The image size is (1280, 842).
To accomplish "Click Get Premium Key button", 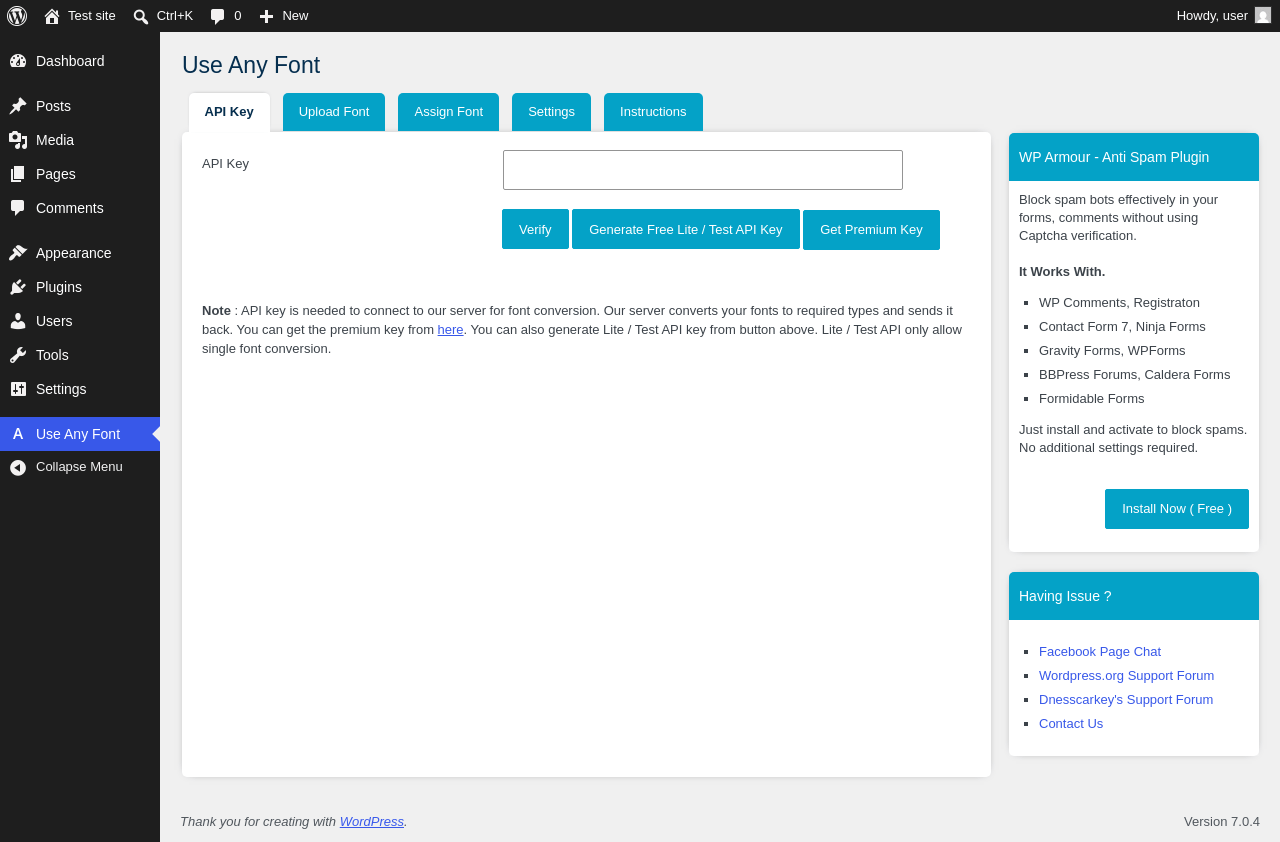I will pos(871,230).
